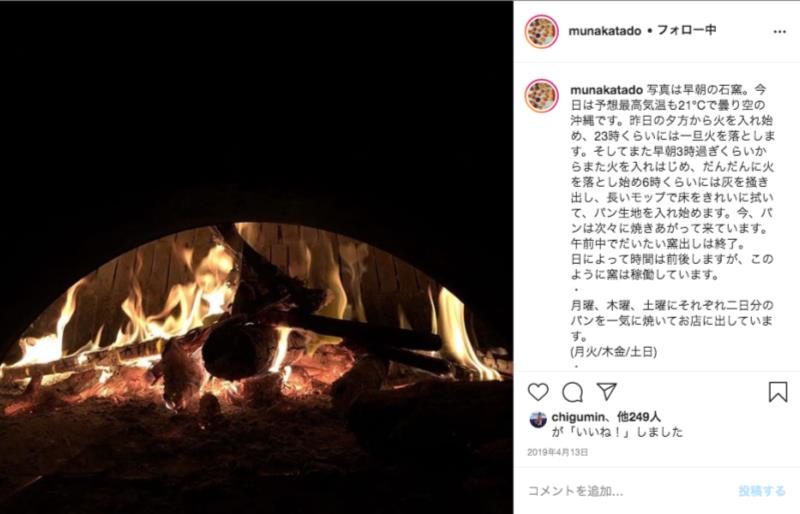Open the three-dot more options menu
800x514 pixels.
click(x=780, y=32)
